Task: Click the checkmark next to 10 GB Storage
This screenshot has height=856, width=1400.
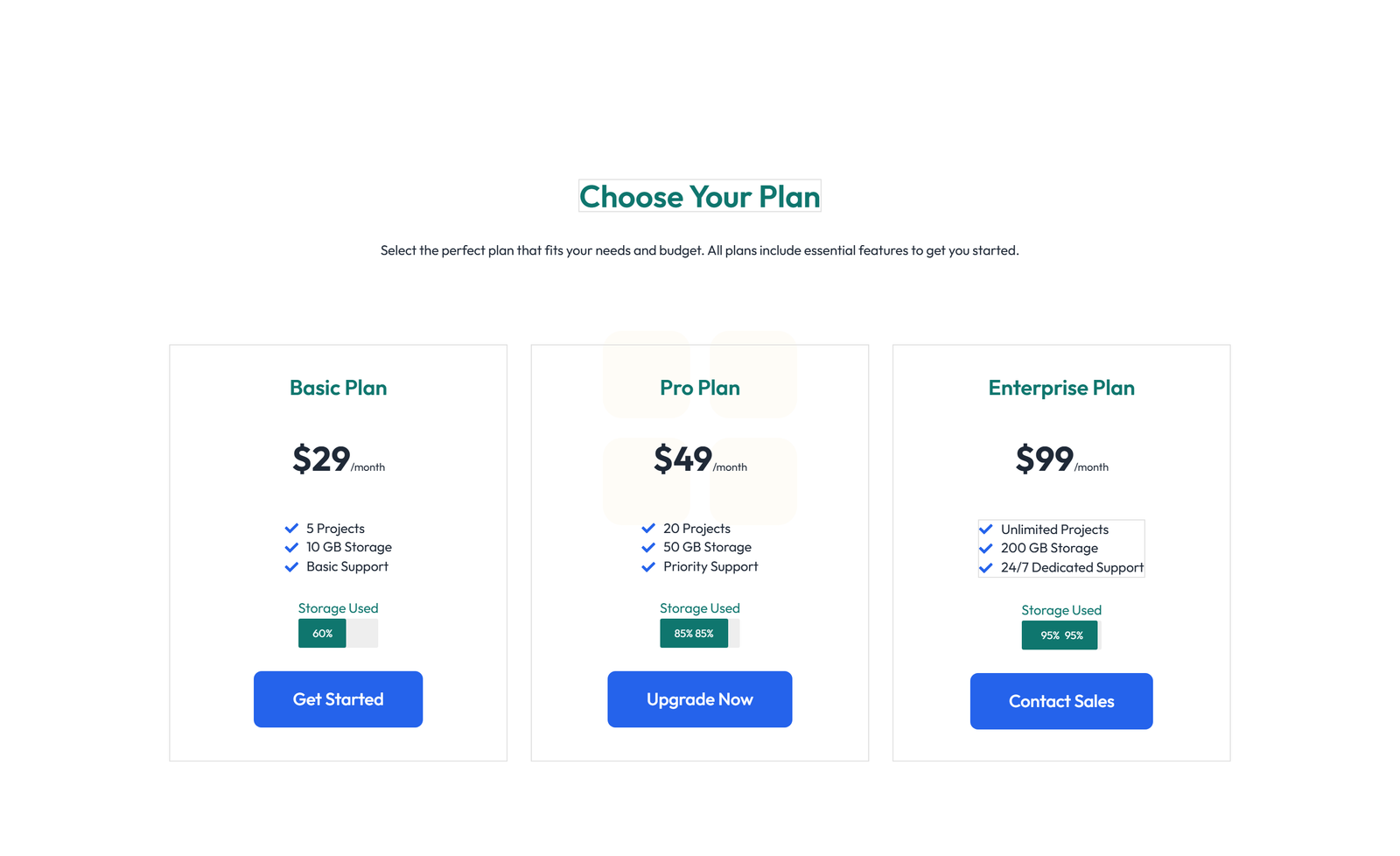Action: [291, 547]
